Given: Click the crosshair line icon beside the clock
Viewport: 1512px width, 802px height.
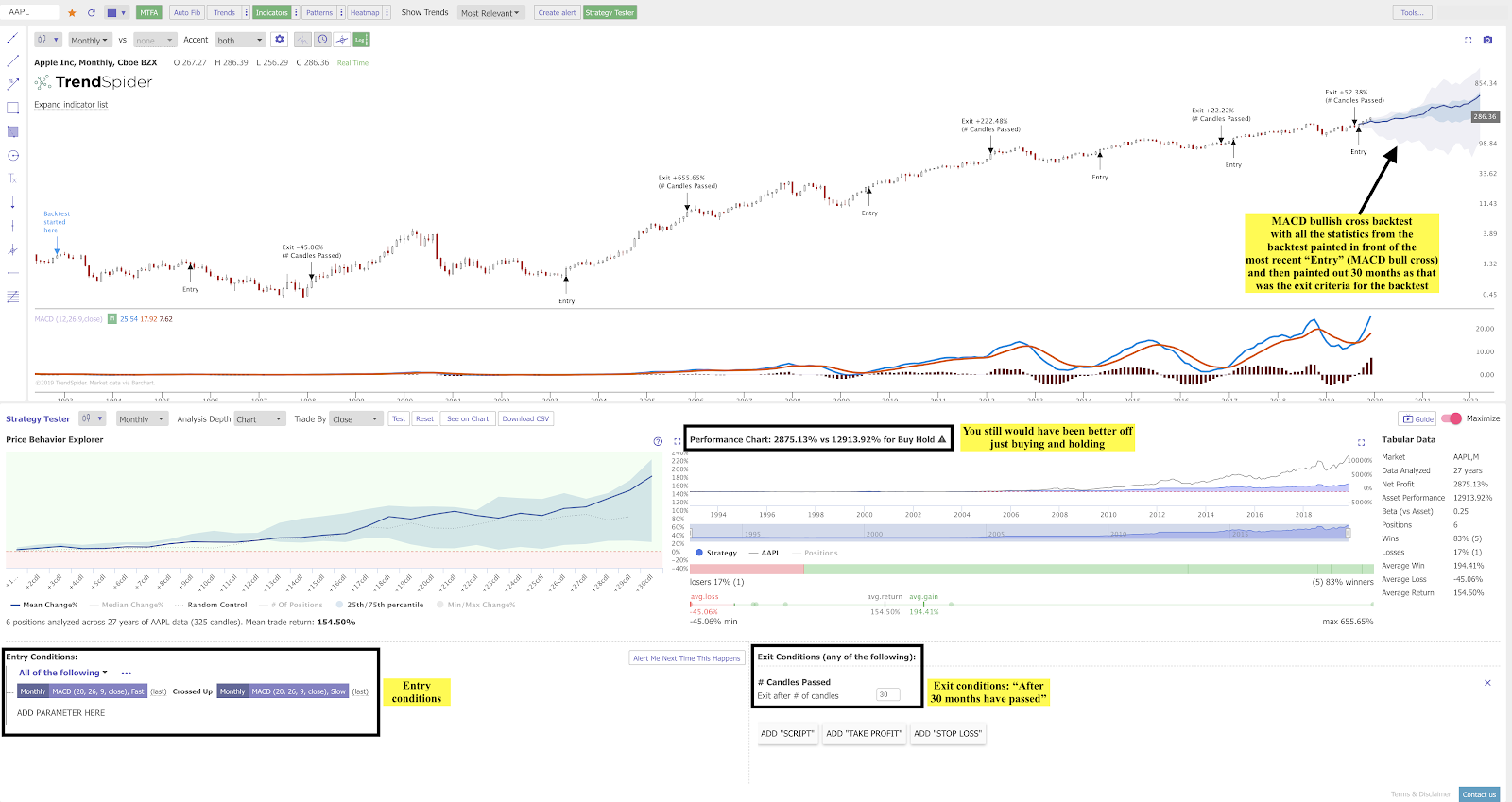Looking at the screenshot, I should click(x=342, y=40).
